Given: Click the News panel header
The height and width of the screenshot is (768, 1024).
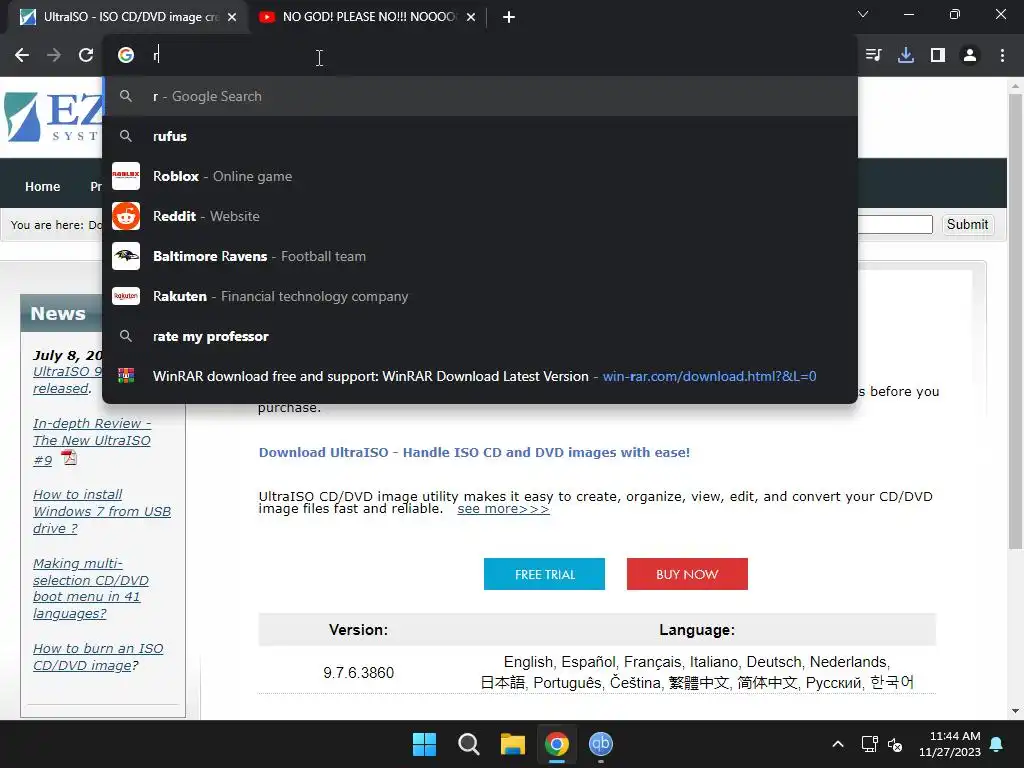Looking at the screenshot, I should [x=61, y=313].
